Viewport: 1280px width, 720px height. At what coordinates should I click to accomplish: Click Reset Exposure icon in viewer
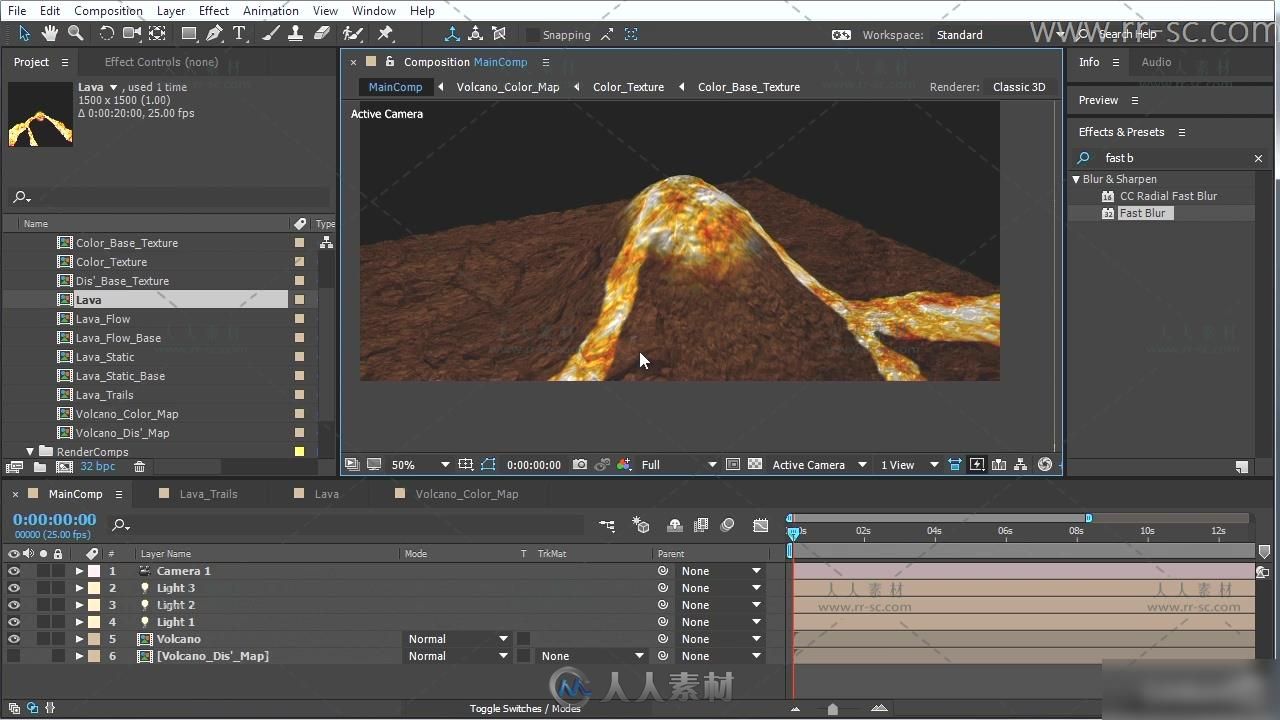1045,465
